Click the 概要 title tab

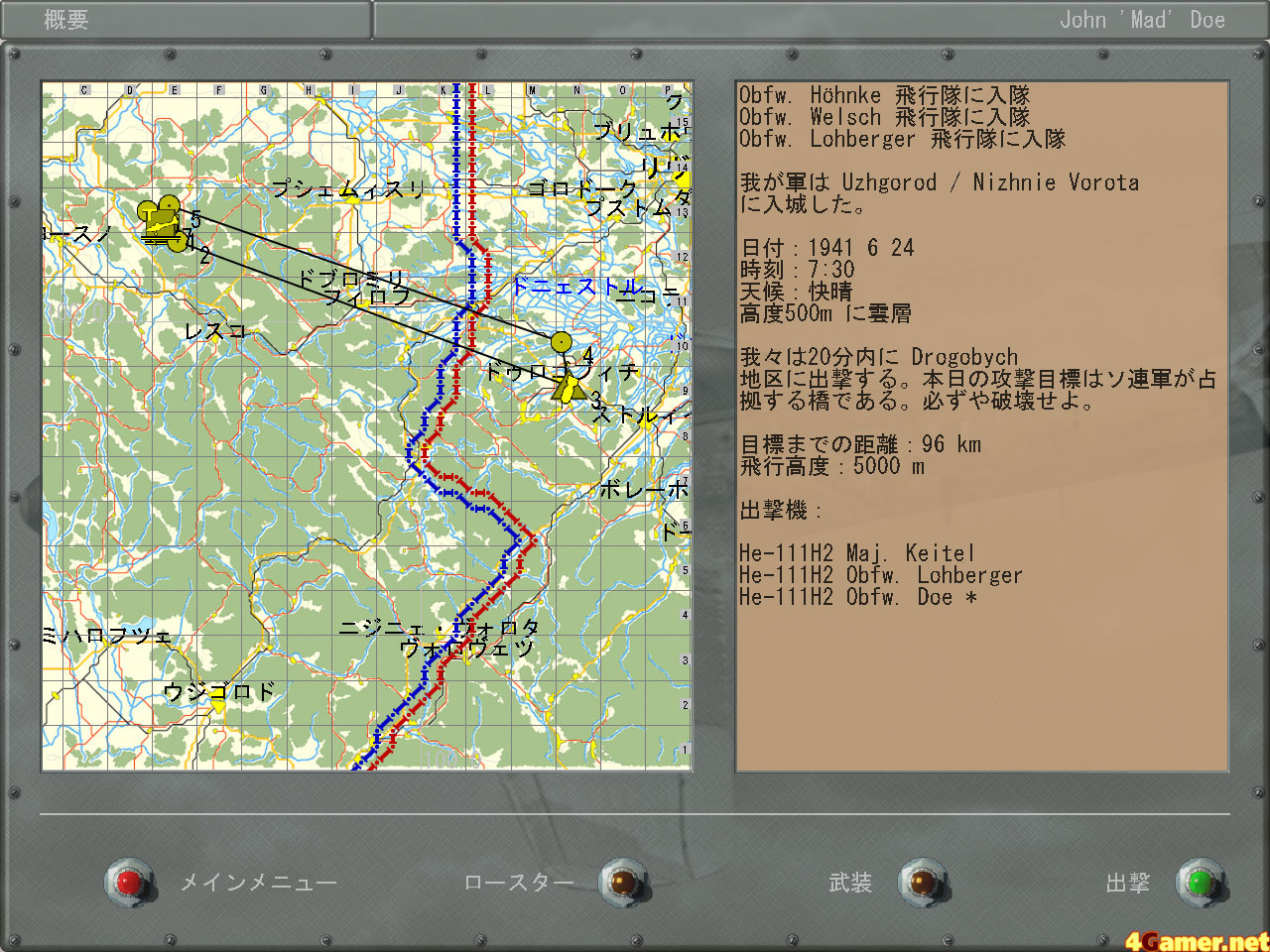tap(66, 19)
